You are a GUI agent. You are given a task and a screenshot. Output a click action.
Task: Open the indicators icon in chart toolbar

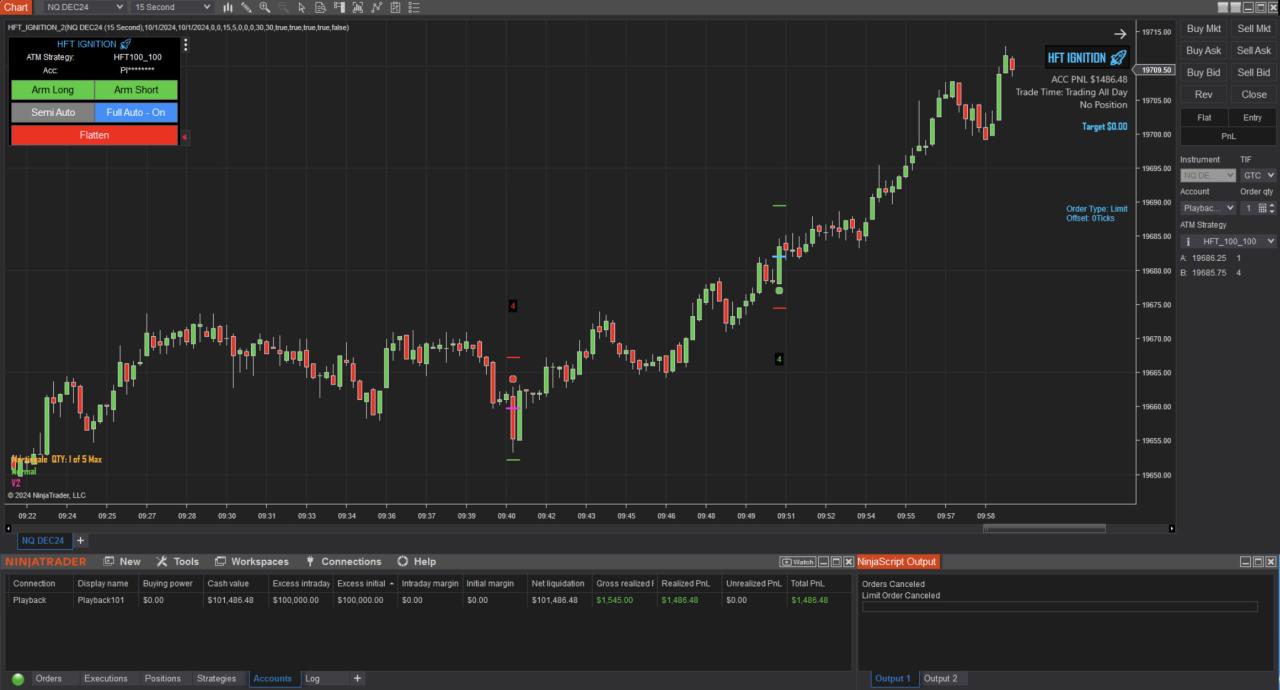coord(377,7)
